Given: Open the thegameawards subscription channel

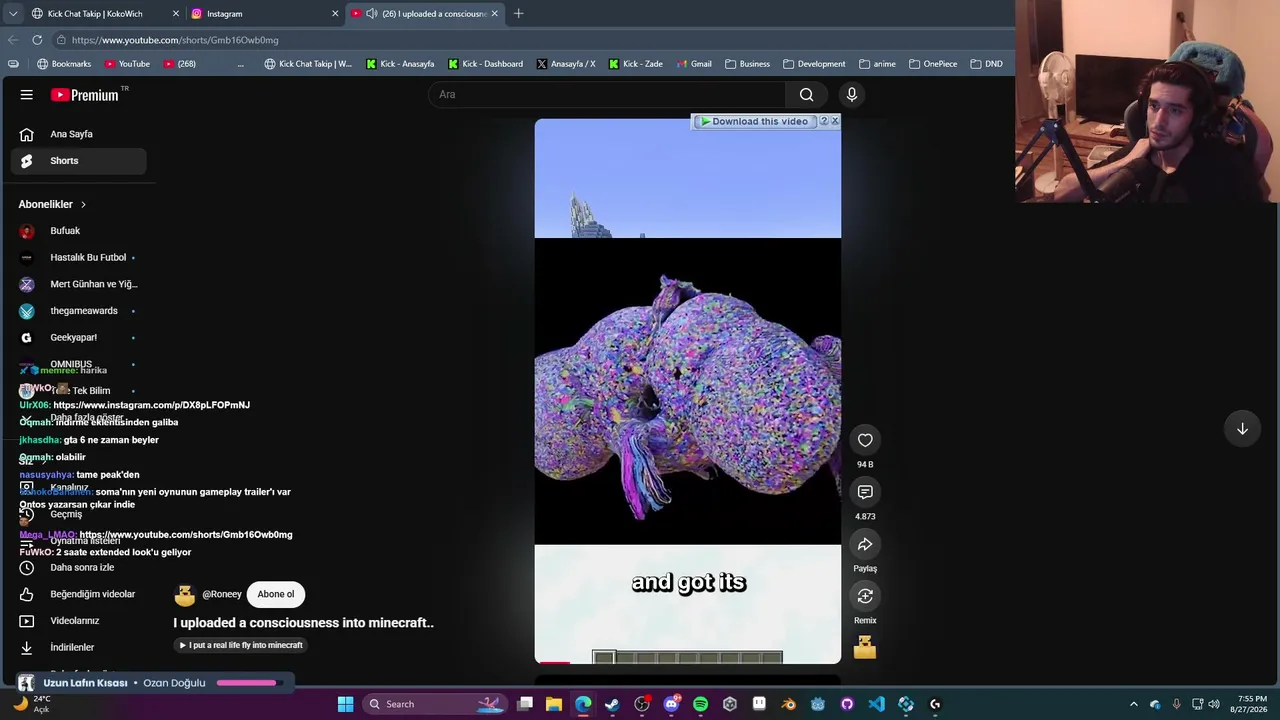Looking at the screenshot, I should coord(79,311).
